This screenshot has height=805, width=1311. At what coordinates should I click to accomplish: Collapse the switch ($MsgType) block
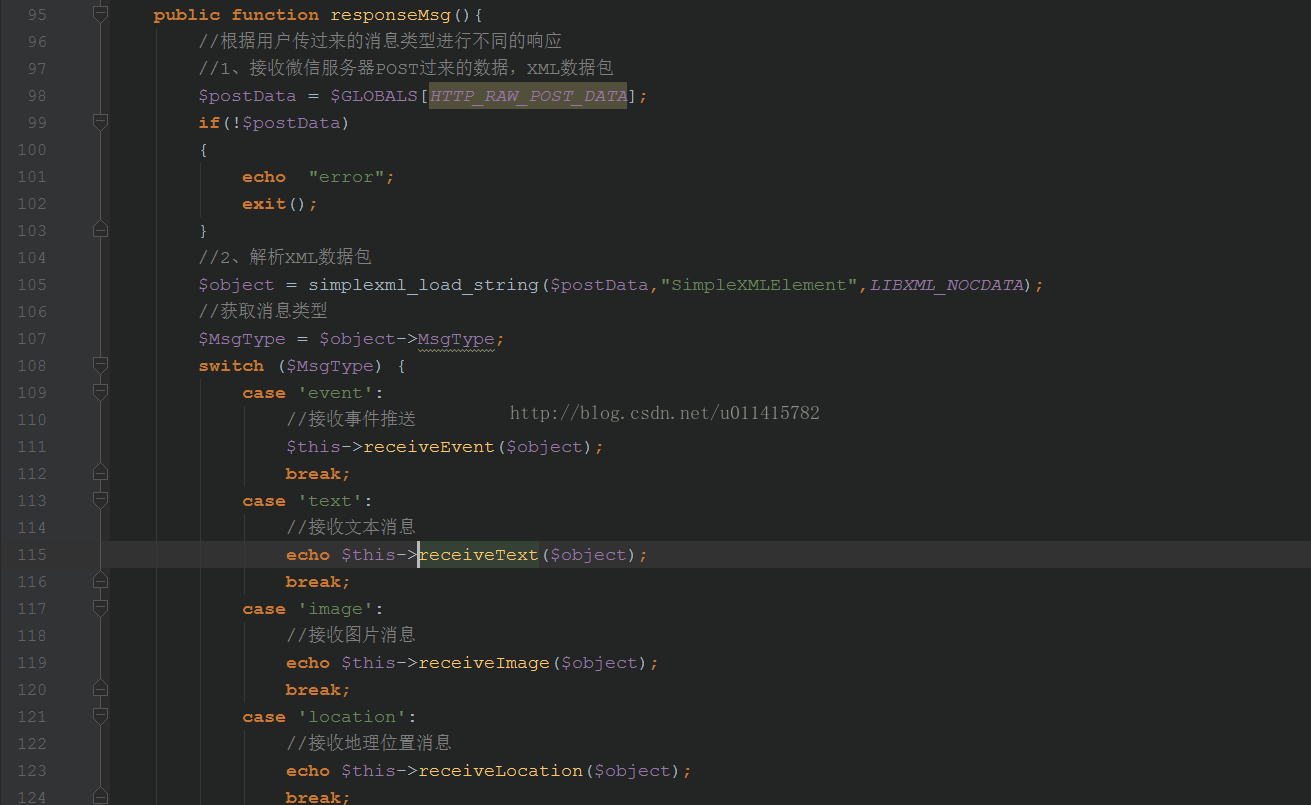tap(100, 365)
